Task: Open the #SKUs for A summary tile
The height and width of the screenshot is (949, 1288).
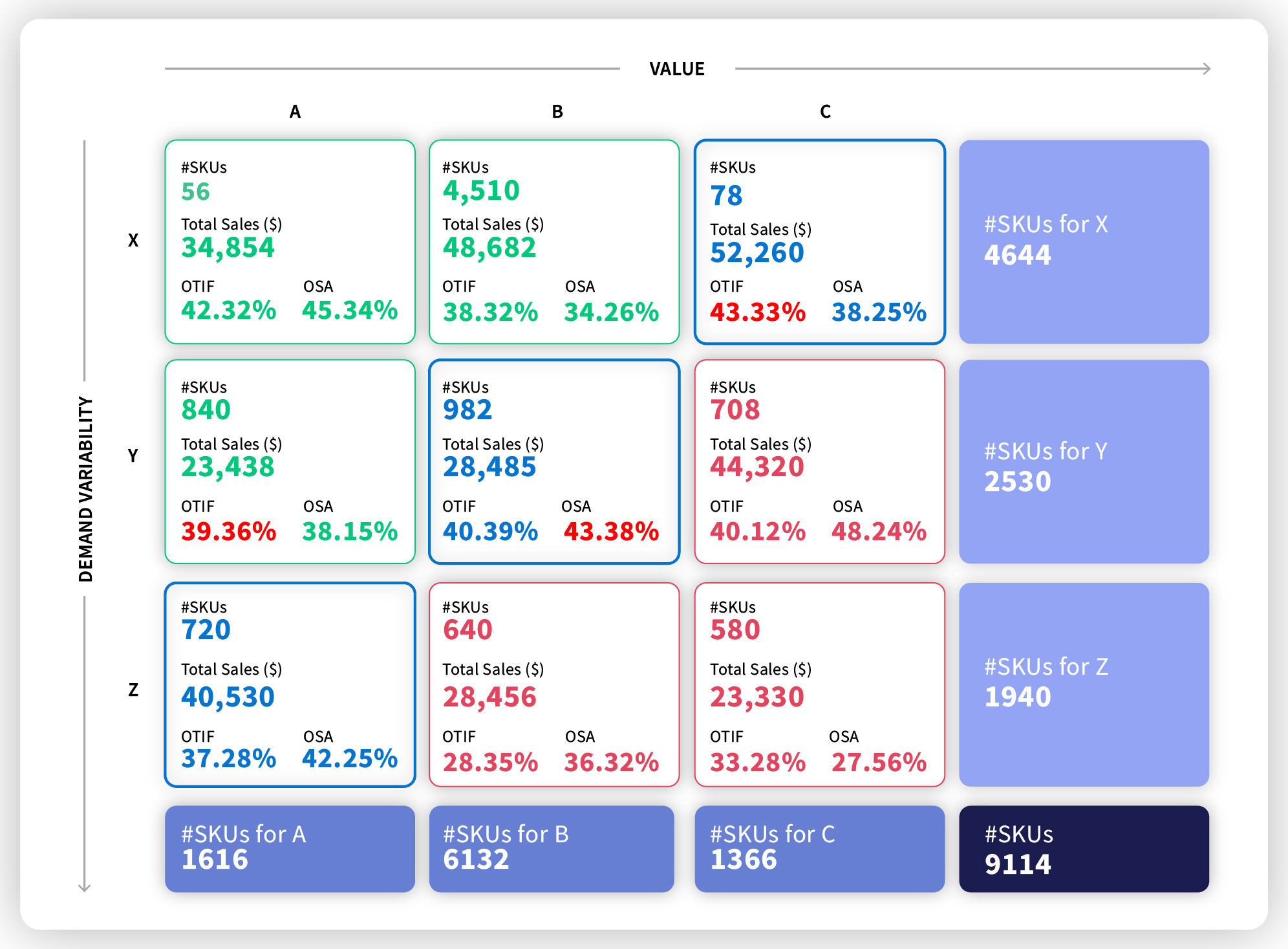Action: (290, 849)
